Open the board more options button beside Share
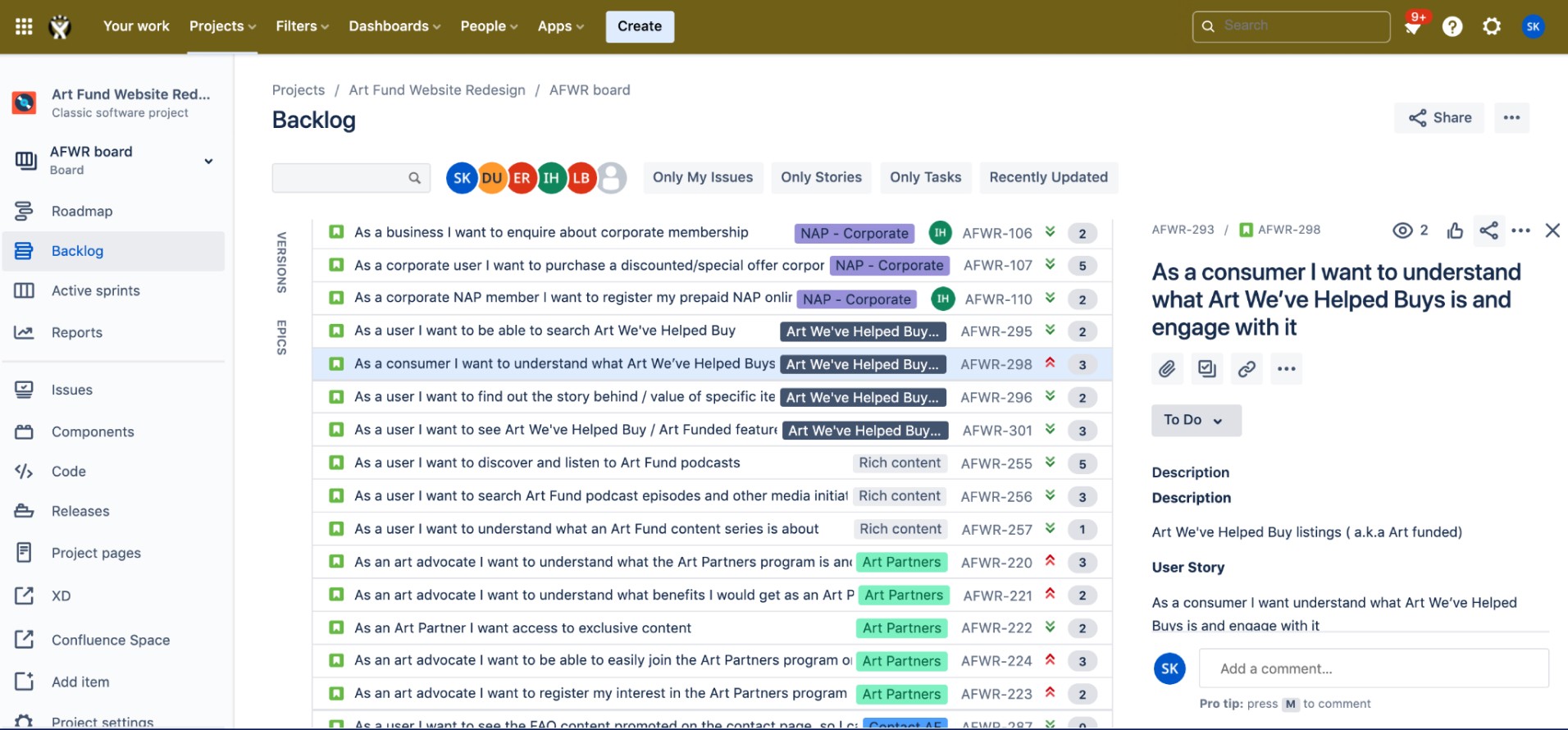 (1511, 118)
